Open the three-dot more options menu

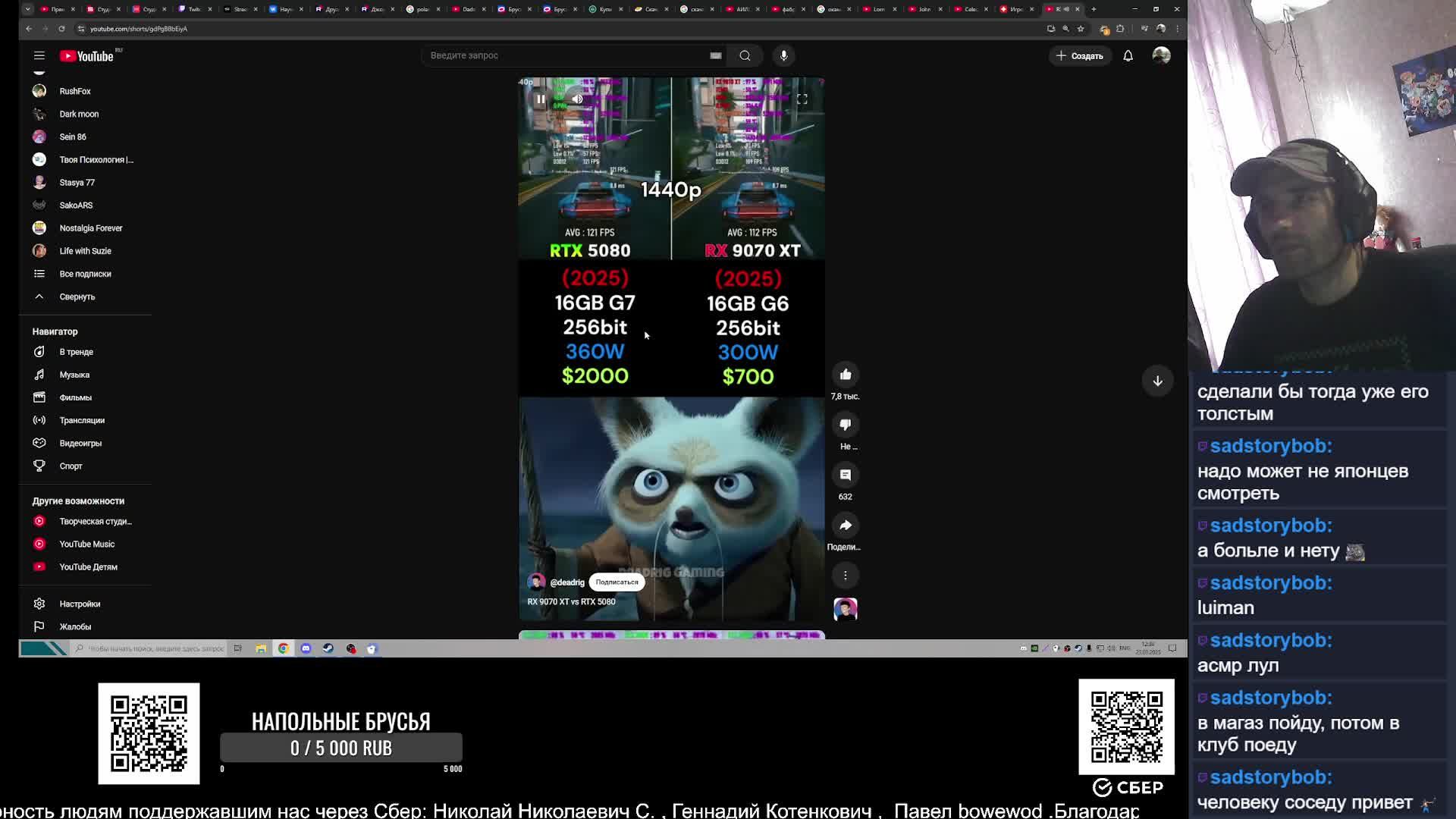point(845,576)
